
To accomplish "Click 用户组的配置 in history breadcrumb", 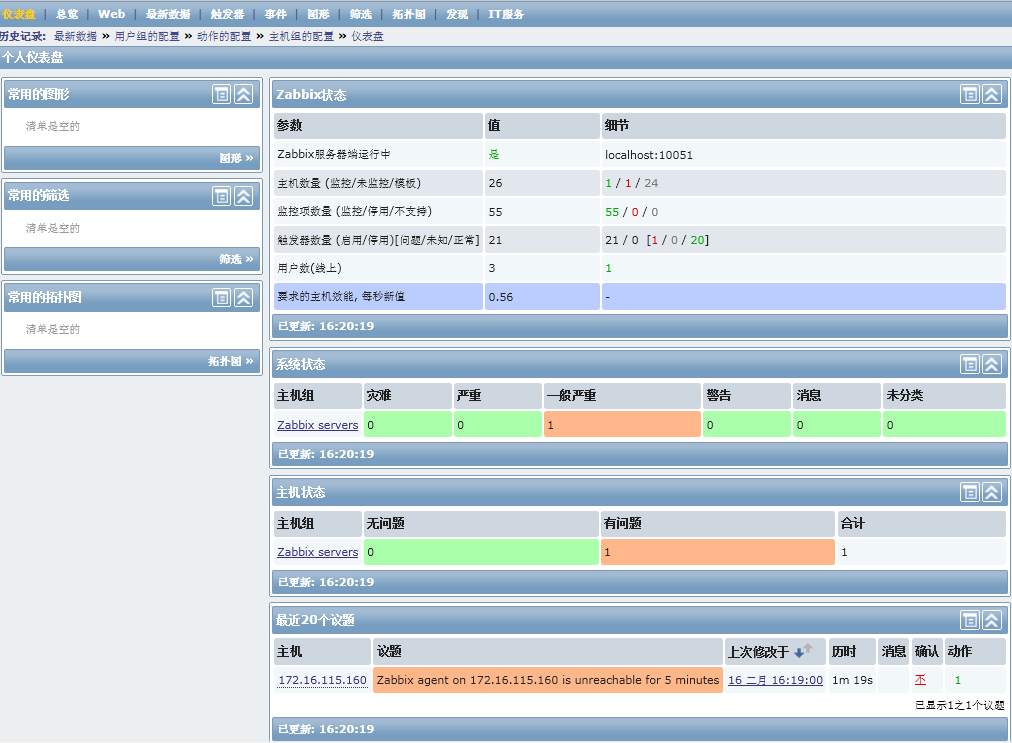I will click(x=147, y=36).
